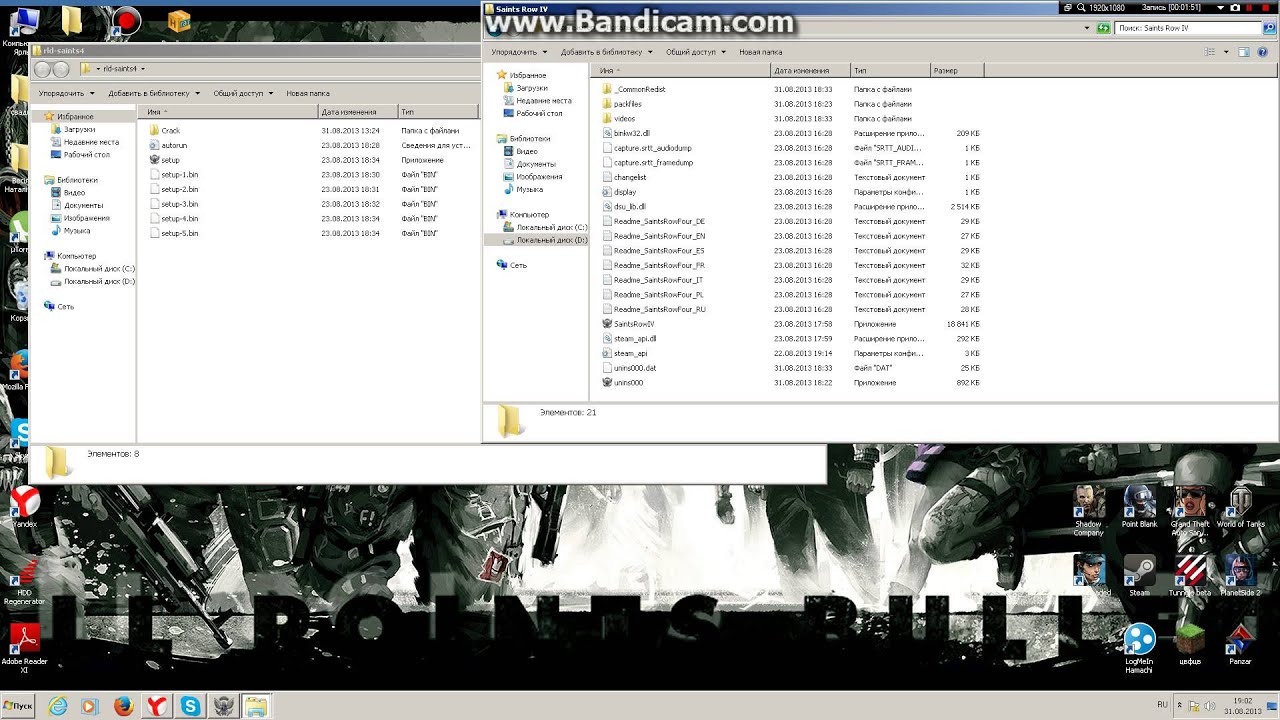Open Bandicam recording dropdown arrow
This screenshot has height=720, width=1280.
pos(1220,7)
